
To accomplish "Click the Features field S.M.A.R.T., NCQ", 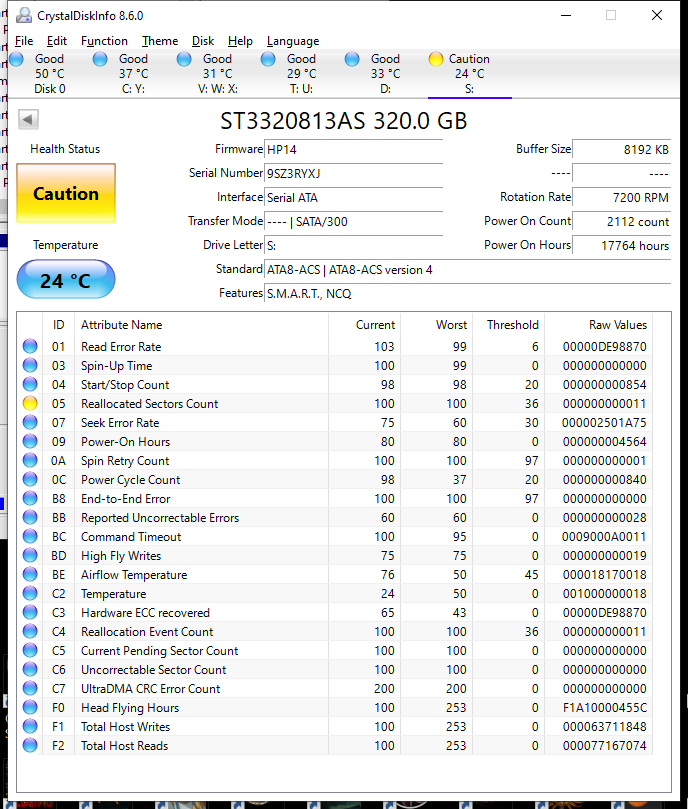I will coord(468,294).
